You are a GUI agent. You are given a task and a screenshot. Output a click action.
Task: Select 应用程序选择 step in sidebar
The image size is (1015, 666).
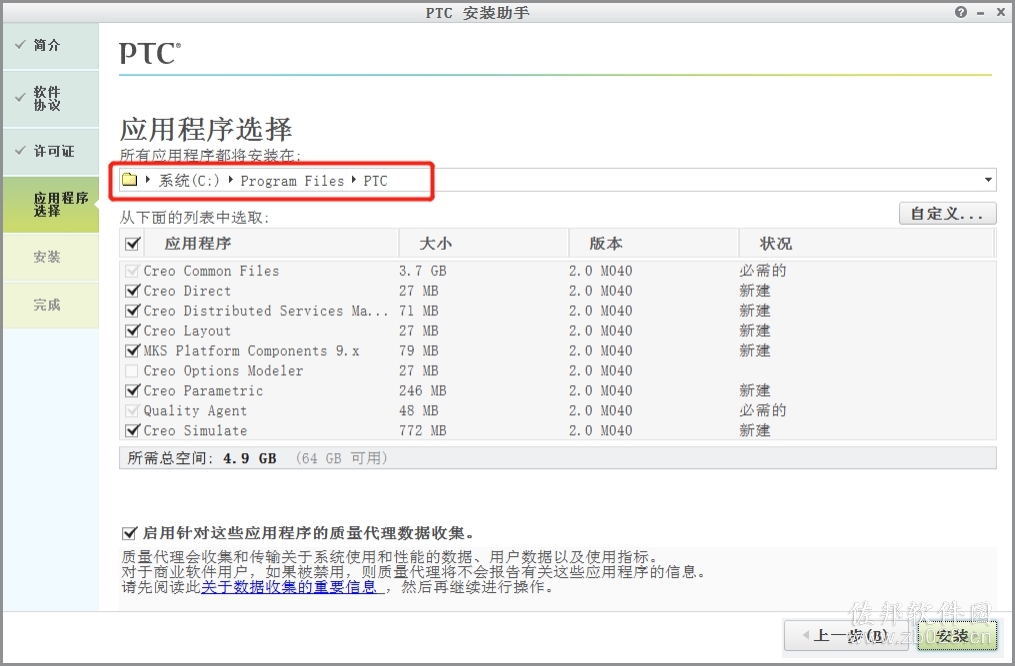click(x=51, y=205)
